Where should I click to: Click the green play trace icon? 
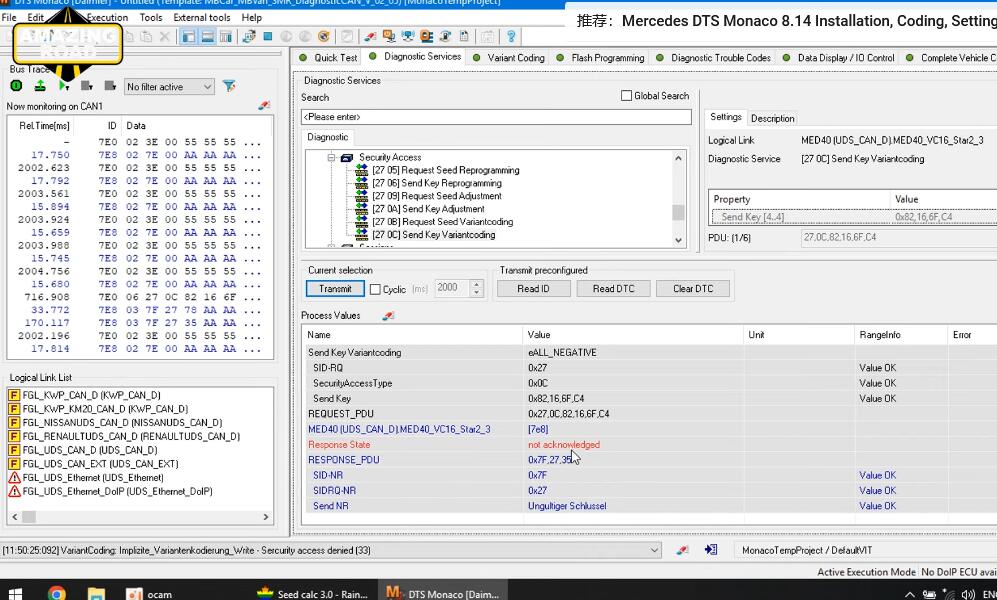pos(64,86)
